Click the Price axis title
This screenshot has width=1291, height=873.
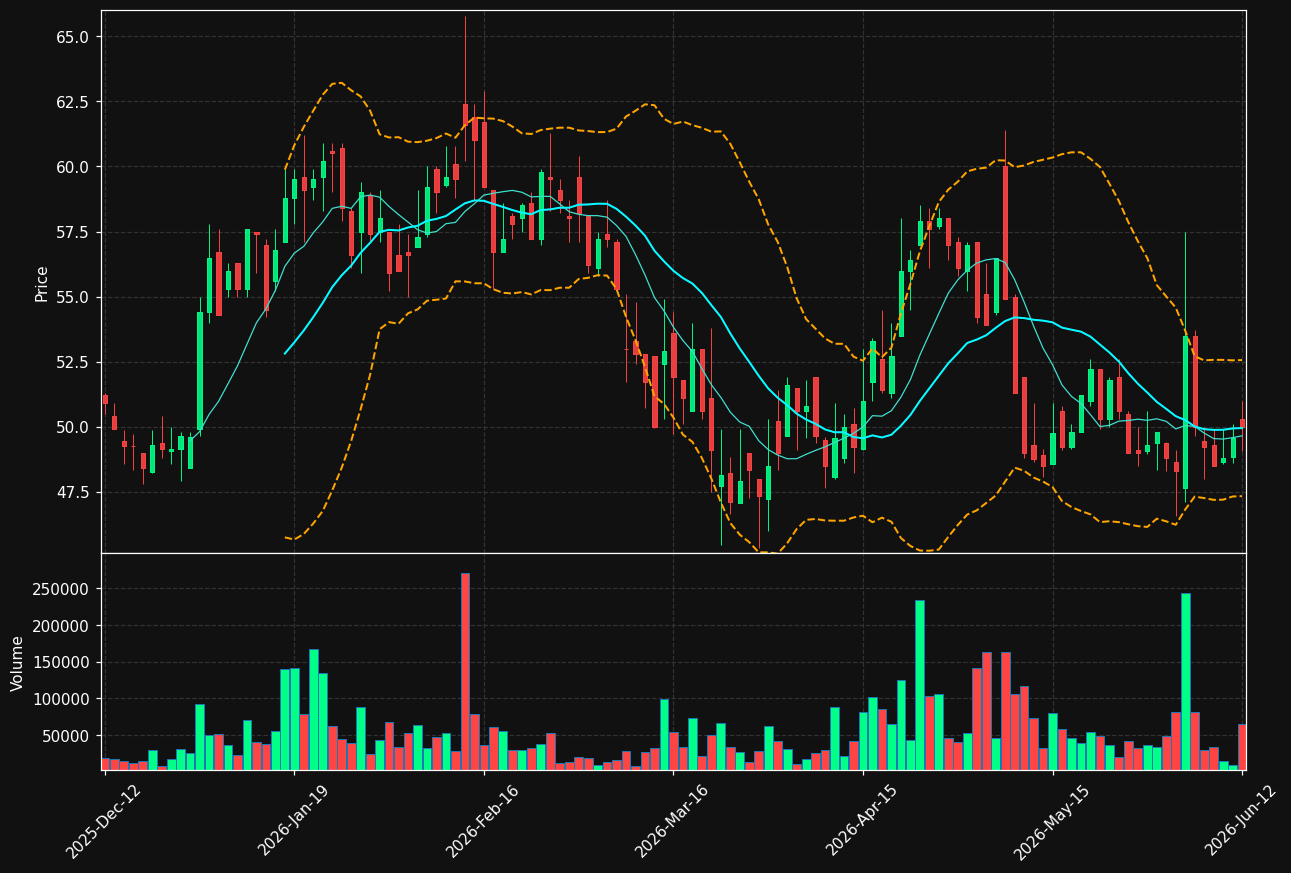42,284
